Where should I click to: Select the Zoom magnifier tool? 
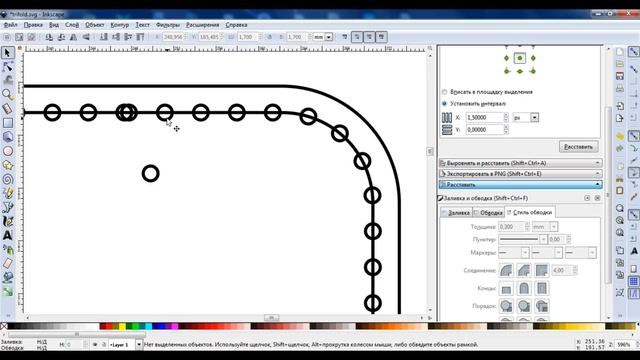7,95
